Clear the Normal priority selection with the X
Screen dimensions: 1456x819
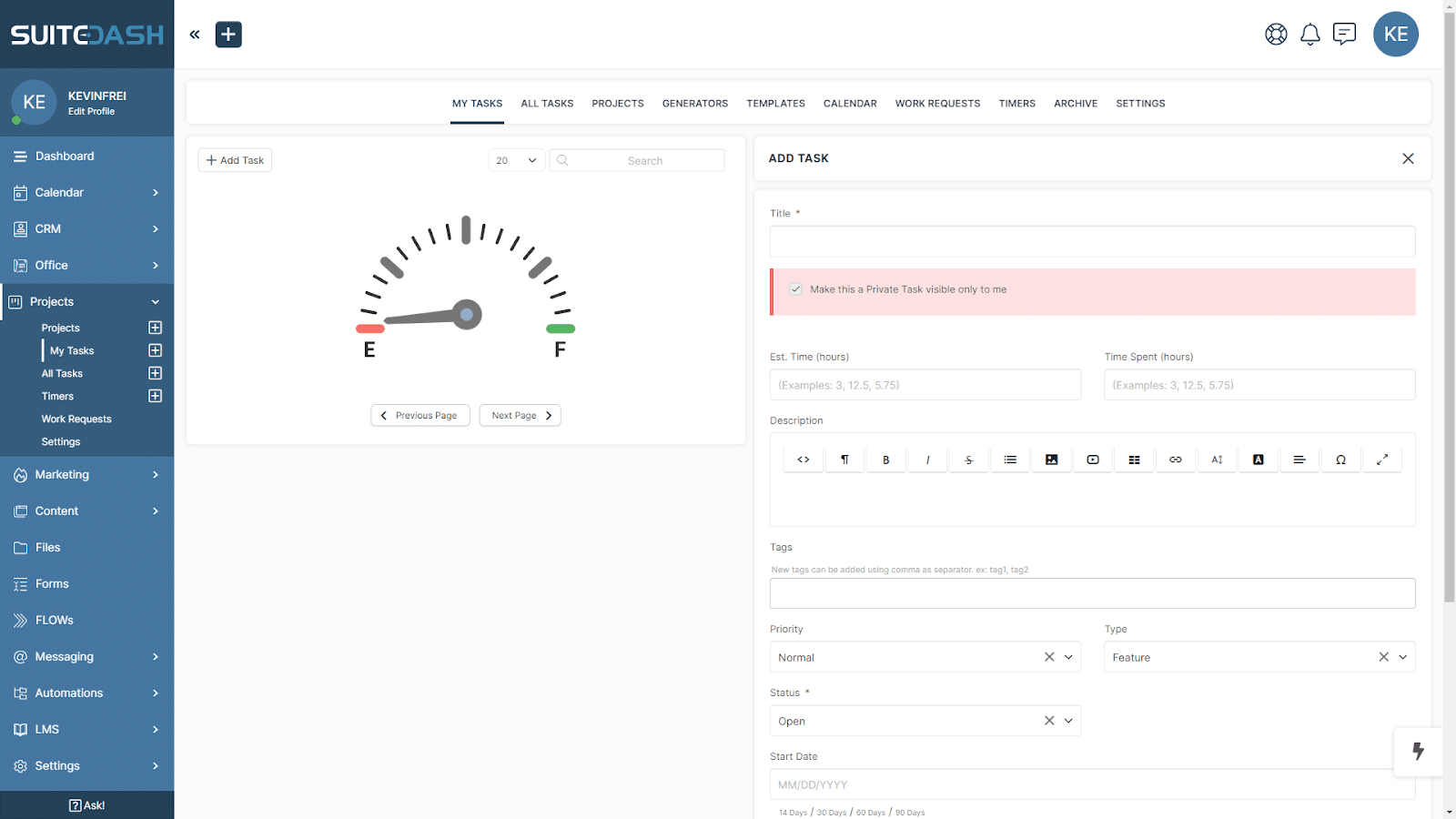(x=1048, y=656)
